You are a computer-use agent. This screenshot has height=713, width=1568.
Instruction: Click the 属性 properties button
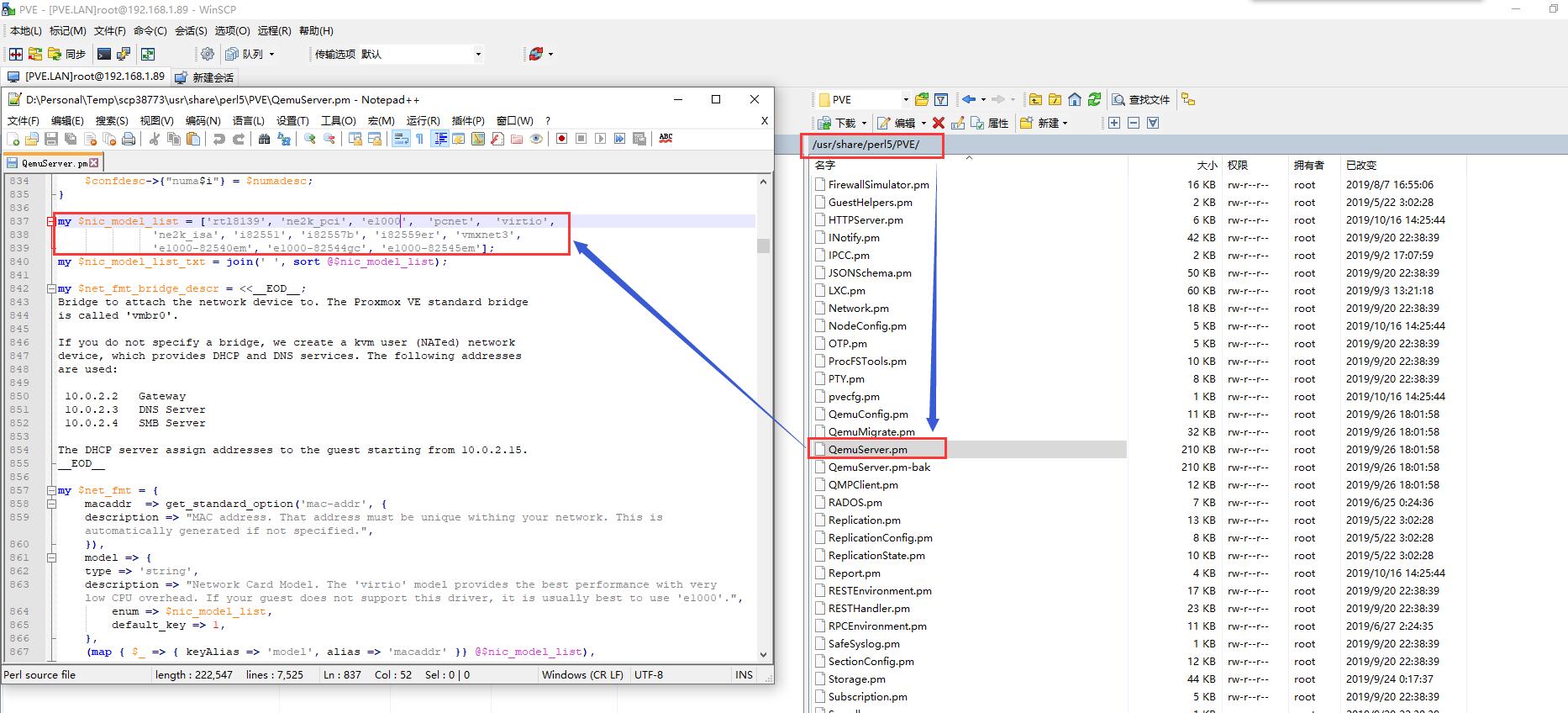pyautogui.click(x=990, y=123)
